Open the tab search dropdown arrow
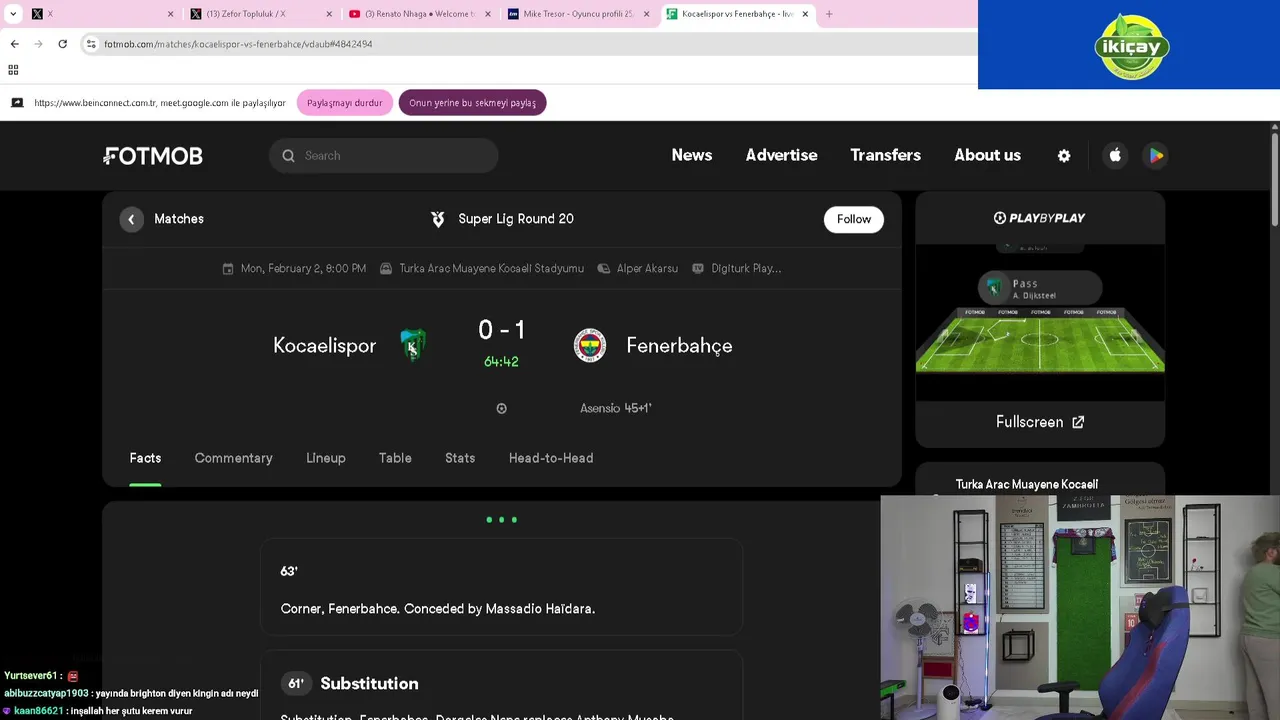 click(x=13, y=14)
